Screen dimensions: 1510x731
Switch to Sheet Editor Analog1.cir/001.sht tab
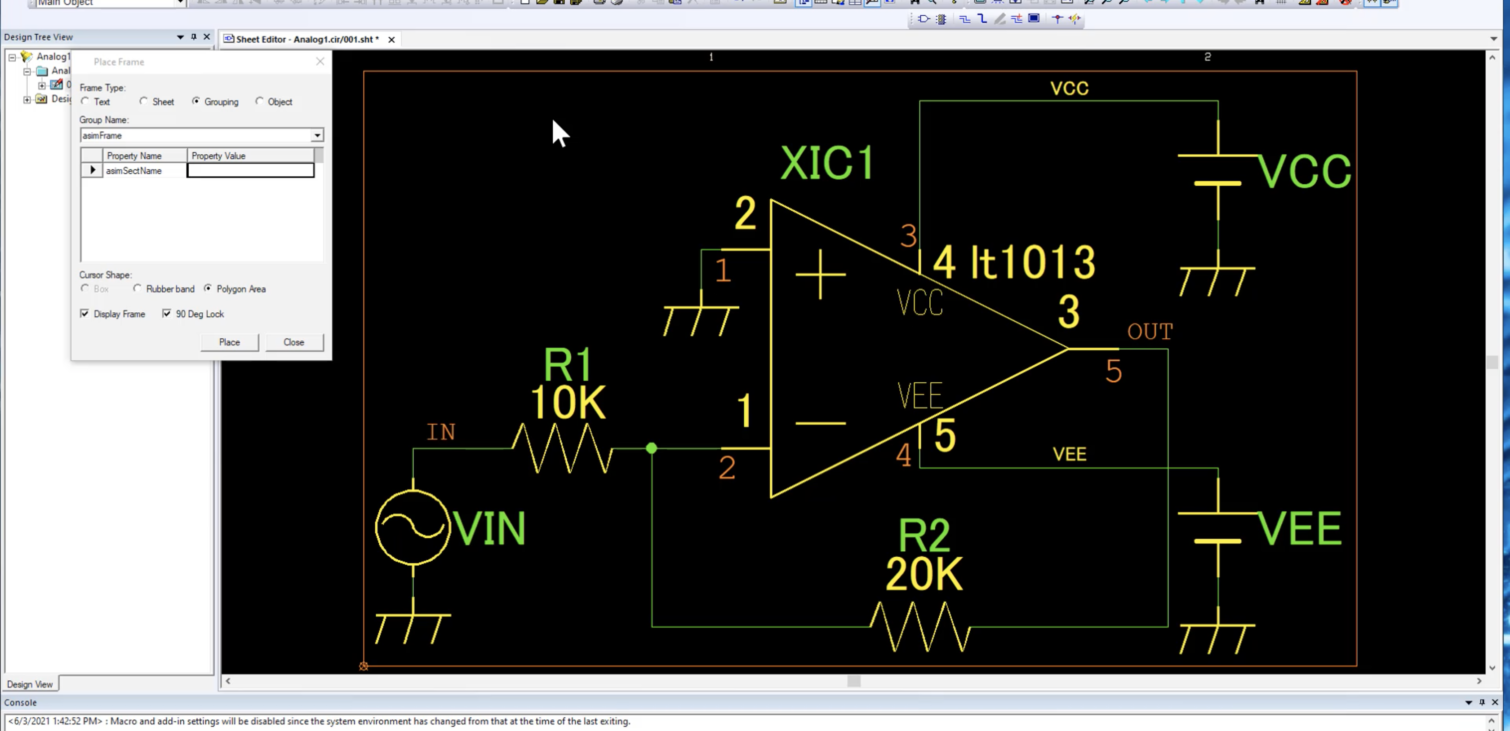click(x=308, y=40)
